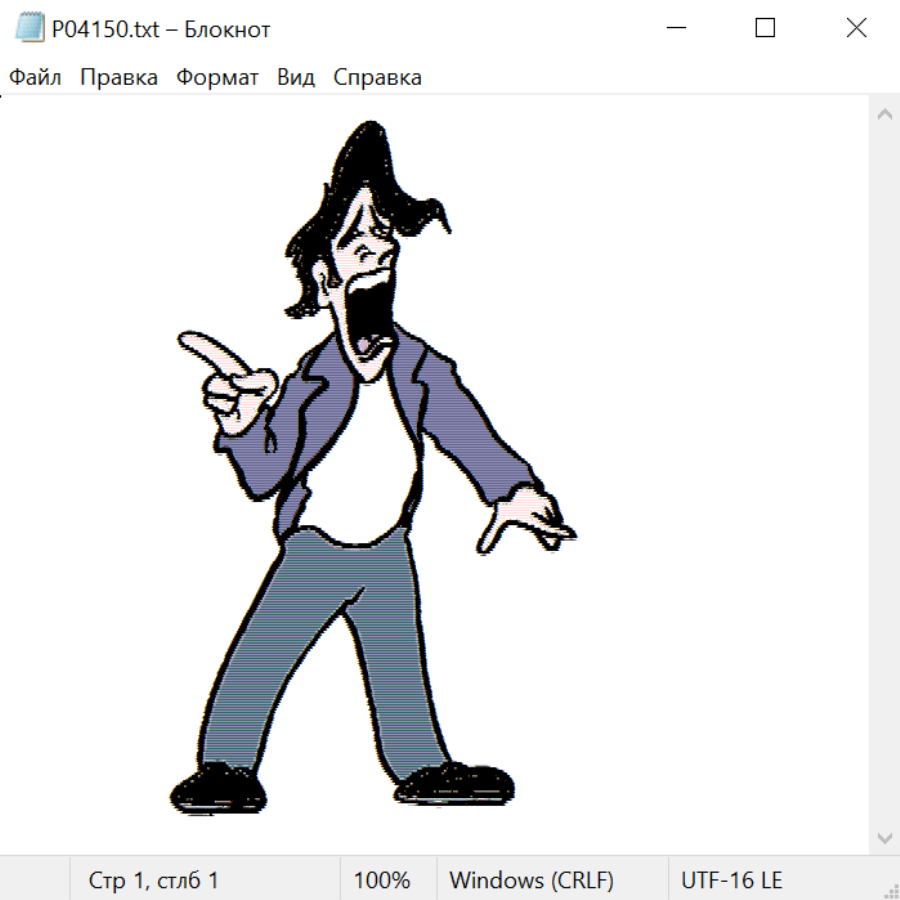The height and width of the screenshot is (900, 900).
Task: Click the Notepad icon in the title bar
Action: coord(30,28)
